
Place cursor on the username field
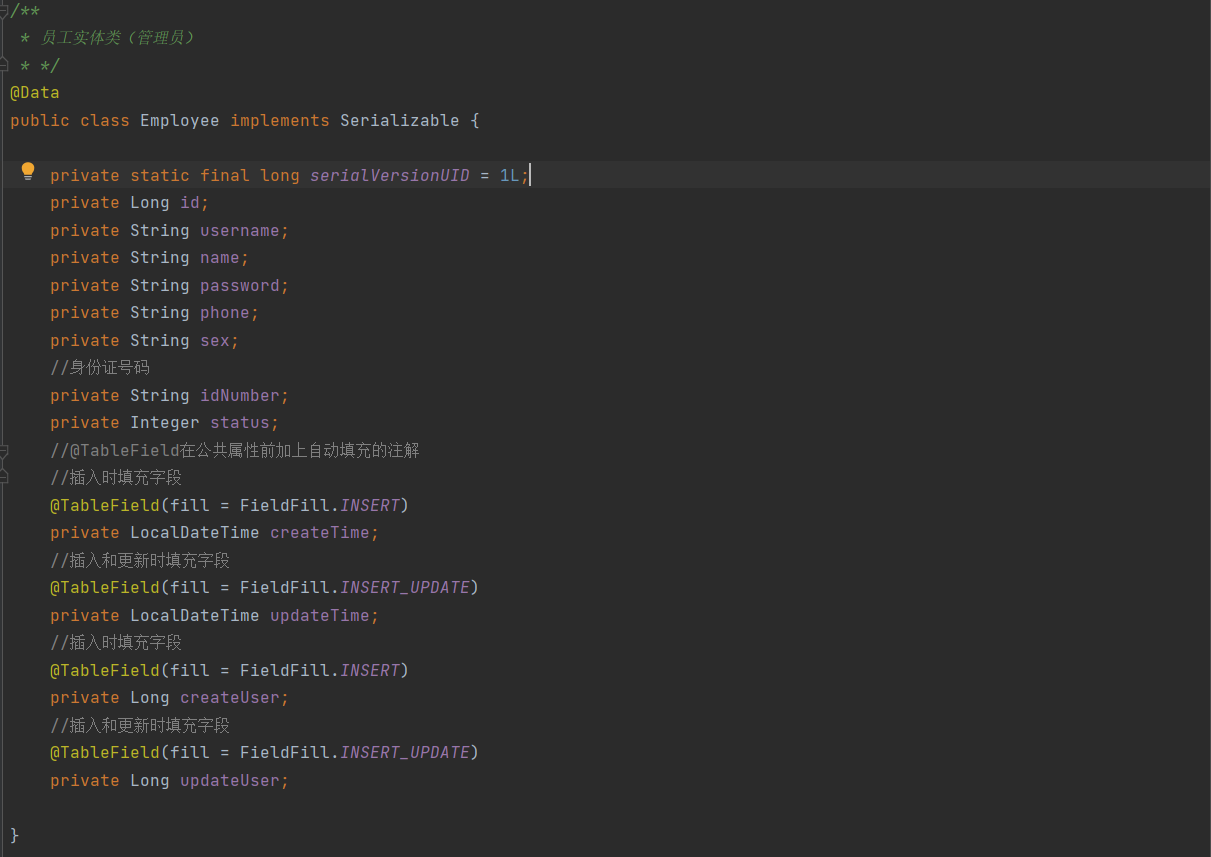[240, 231]
